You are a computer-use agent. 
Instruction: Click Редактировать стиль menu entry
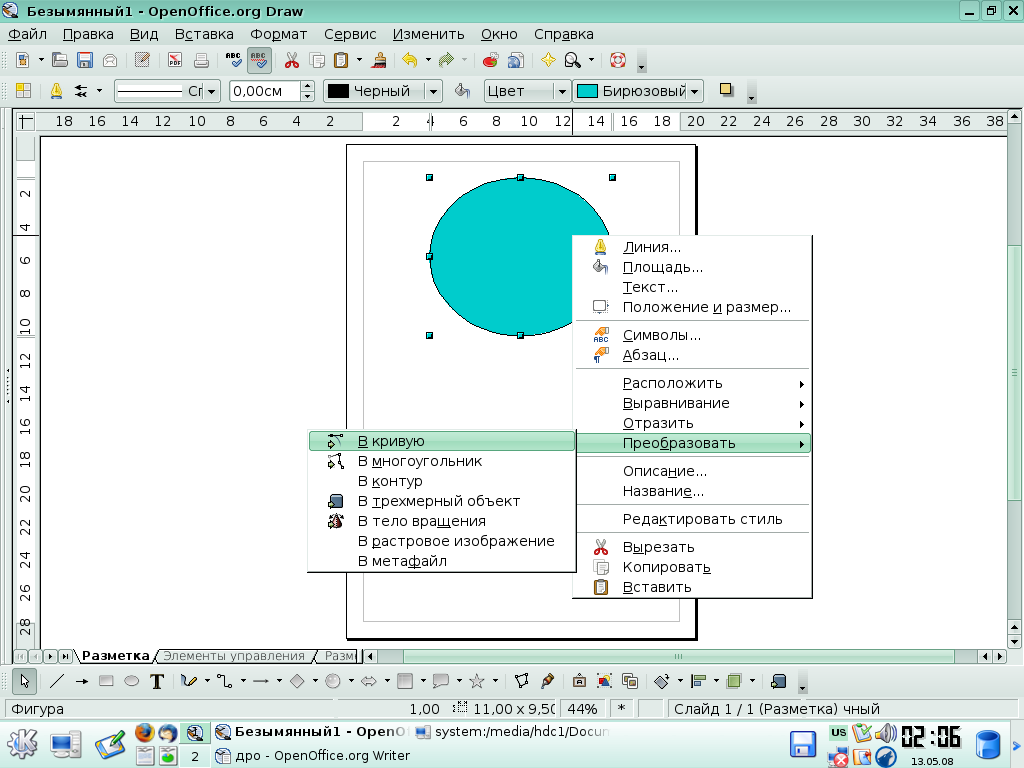(692, 519)
